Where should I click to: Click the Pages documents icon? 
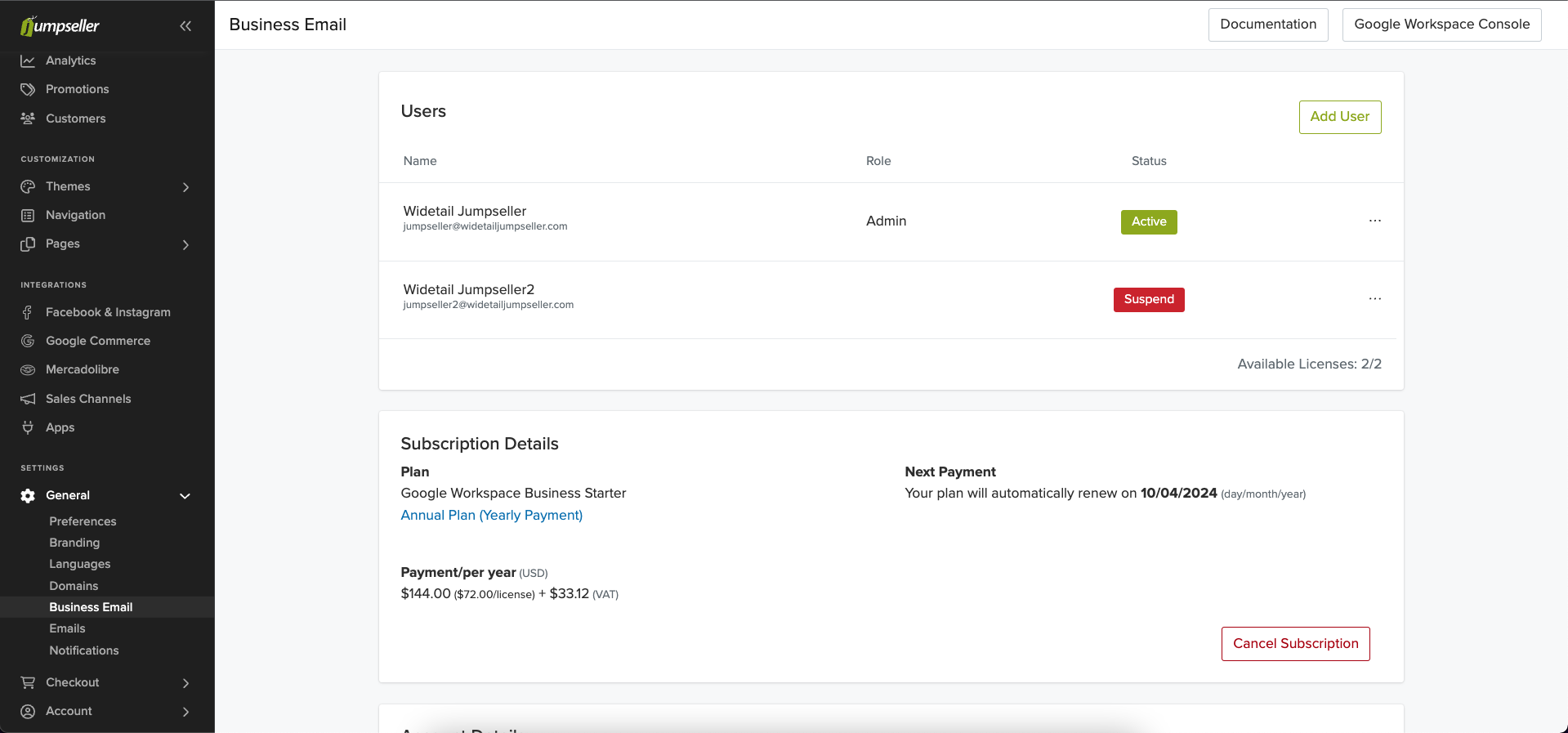point(28,244)
